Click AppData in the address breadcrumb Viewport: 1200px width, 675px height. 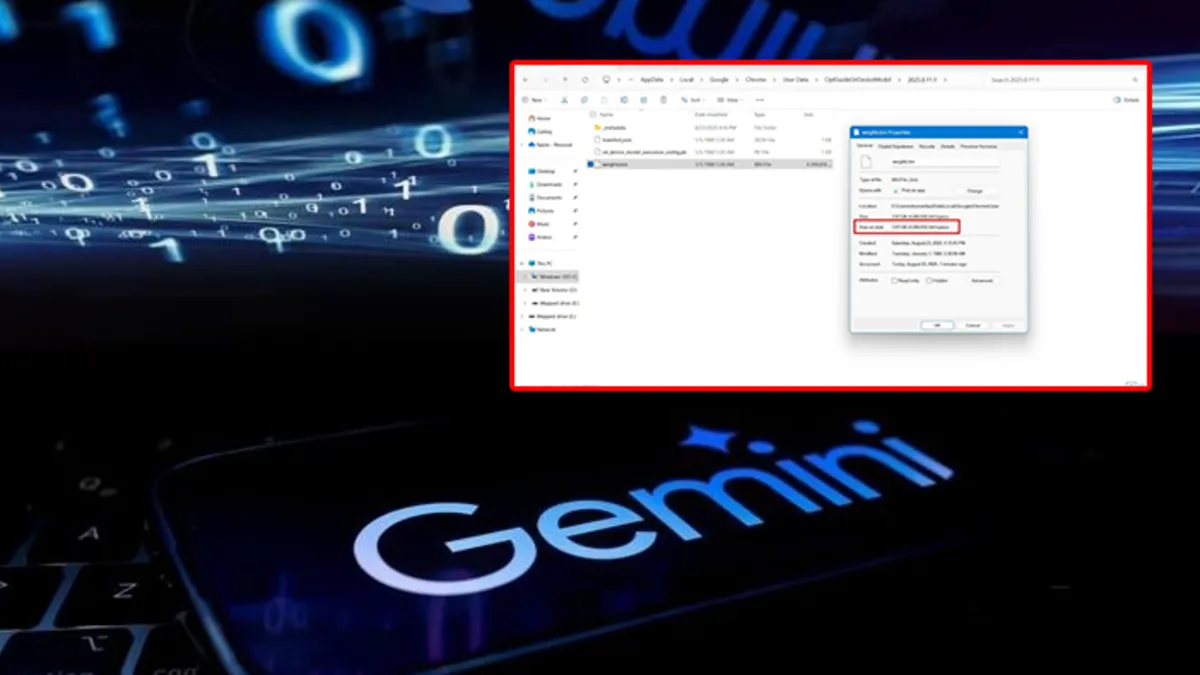pos(652,80)
